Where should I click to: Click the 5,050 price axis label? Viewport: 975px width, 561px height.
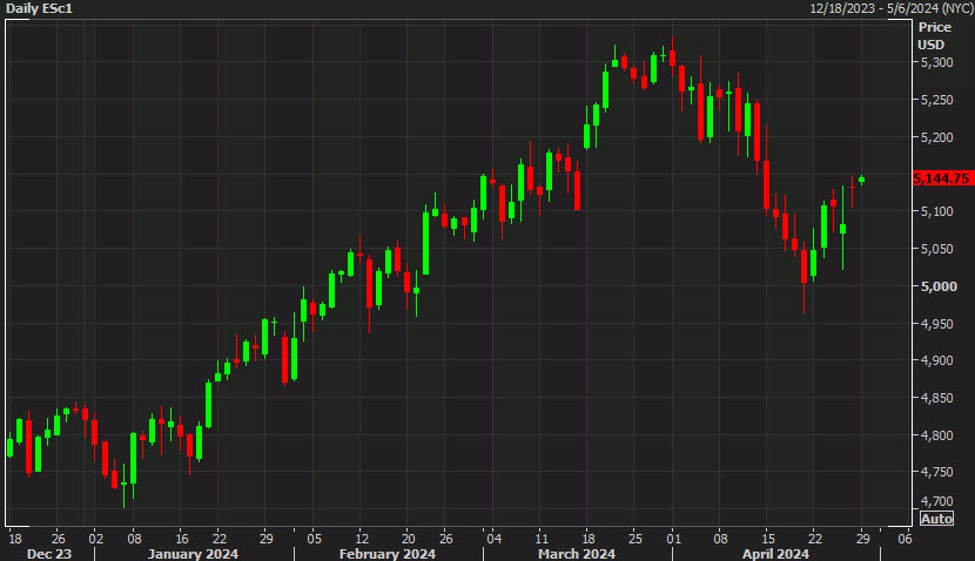936,249
